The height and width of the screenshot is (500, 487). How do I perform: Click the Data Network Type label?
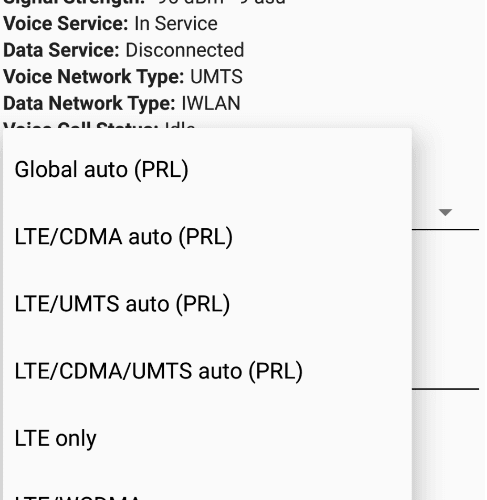click(x=89, y=103)
